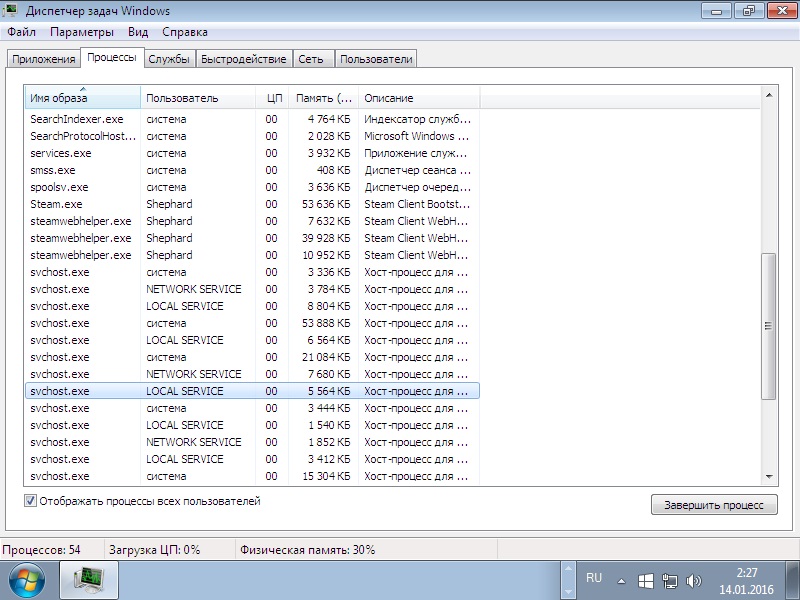The width and height of the screenshot is (800, 600).
Task: Select svchost.exe using 3 412 КБ
Action: coord(252,459)
